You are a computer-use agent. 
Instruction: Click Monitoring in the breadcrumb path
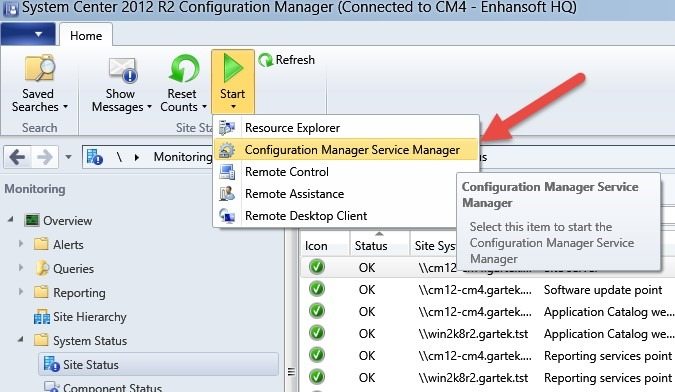[183, 157]
